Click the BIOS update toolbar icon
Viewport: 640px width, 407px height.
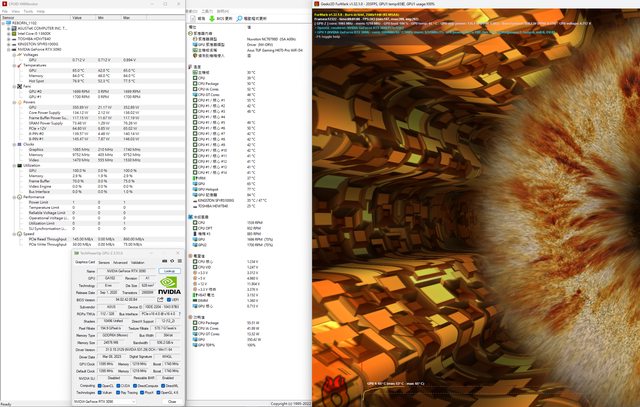tap(213, 18)
